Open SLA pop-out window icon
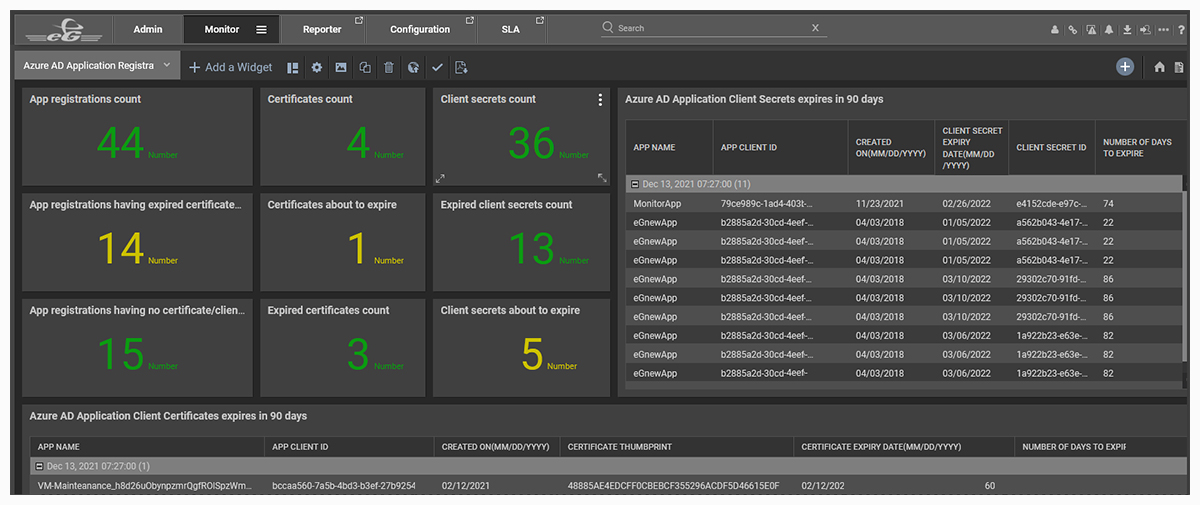The width and height of the screenshot is (1200, 505). pyautogui.click(x=540, y=21)
